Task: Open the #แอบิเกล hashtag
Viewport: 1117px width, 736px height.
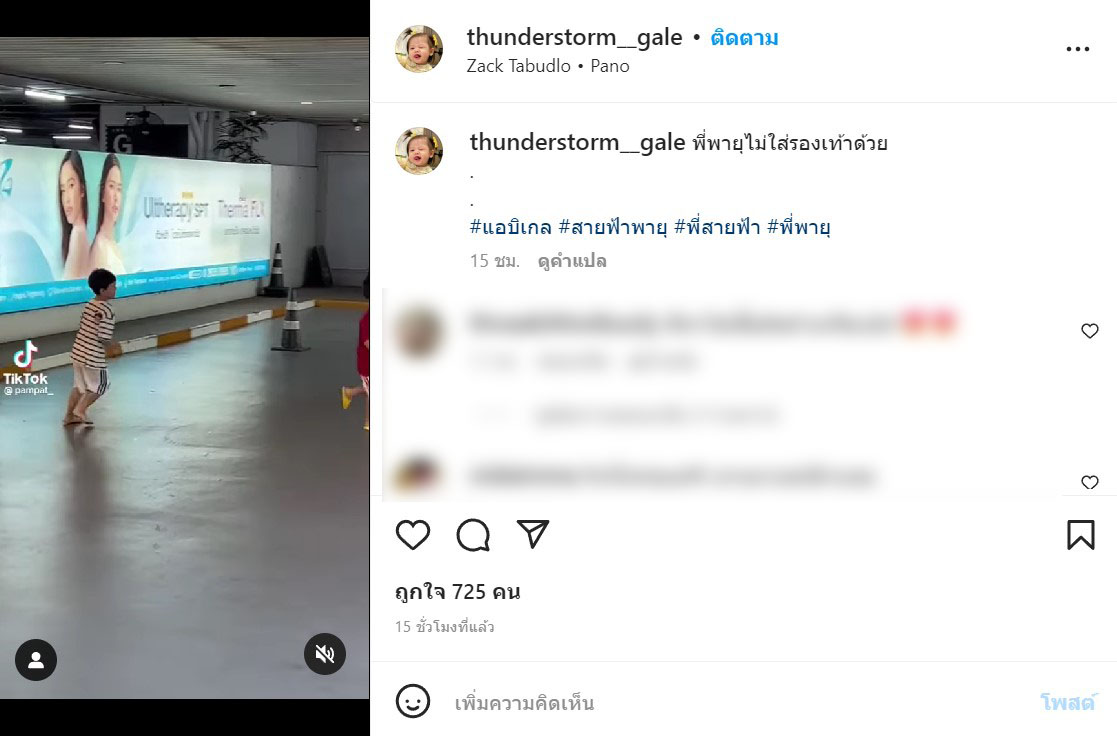Action: (510, 227)
